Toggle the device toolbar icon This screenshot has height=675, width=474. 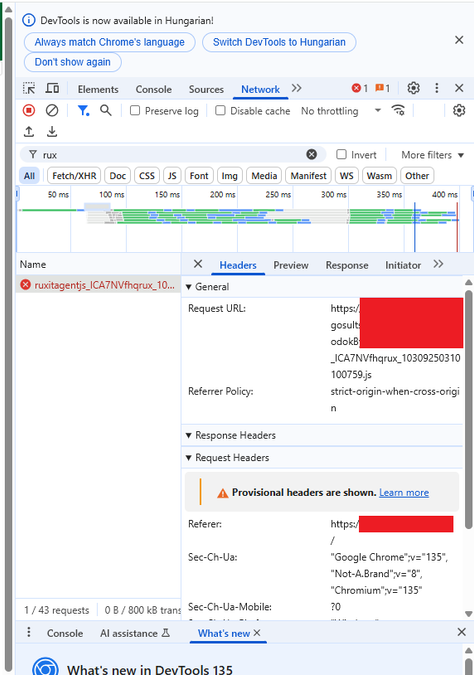52,88
